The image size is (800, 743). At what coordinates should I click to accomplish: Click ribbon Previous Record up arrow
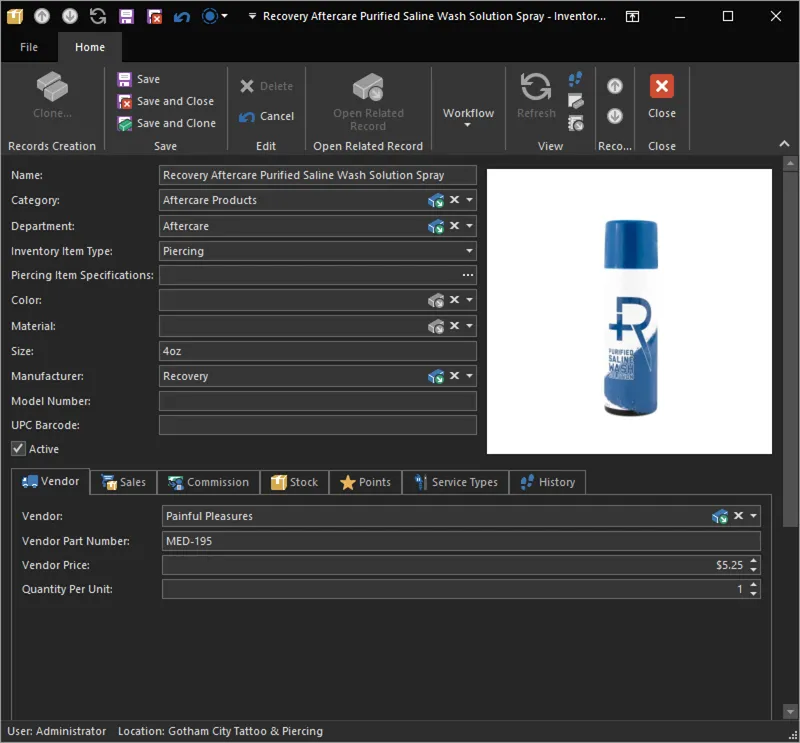click(x=615, y=86)
